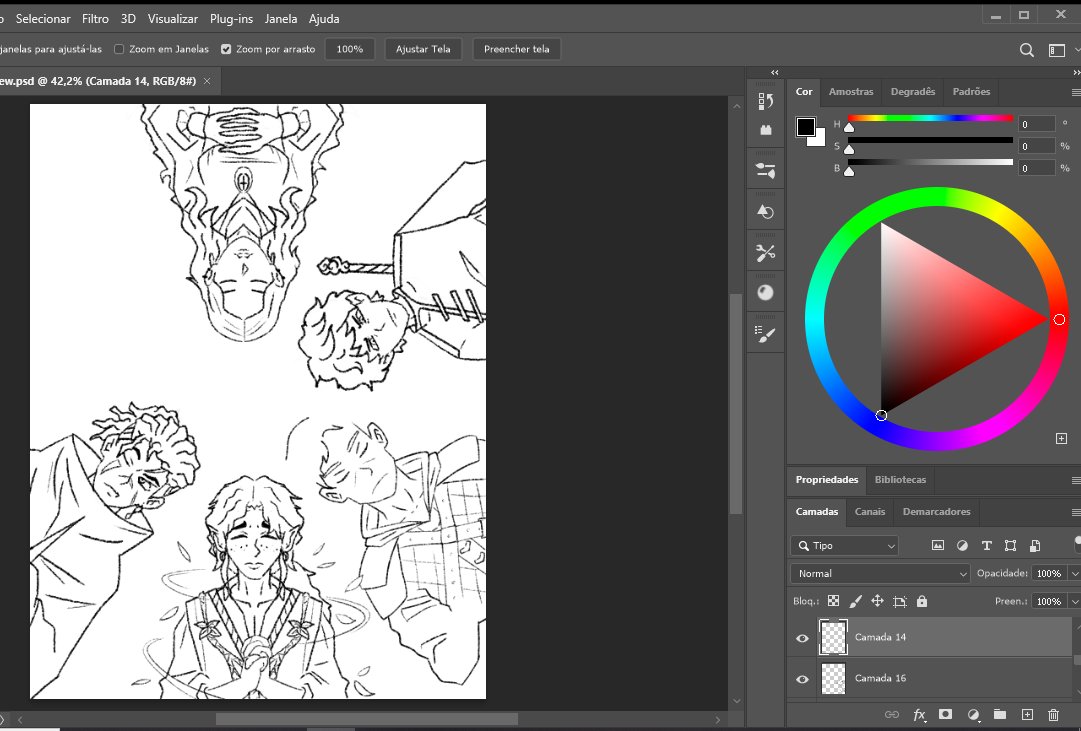1081x731 pixels.
Task: Open the Filtro menu
Action: [95, 19]
